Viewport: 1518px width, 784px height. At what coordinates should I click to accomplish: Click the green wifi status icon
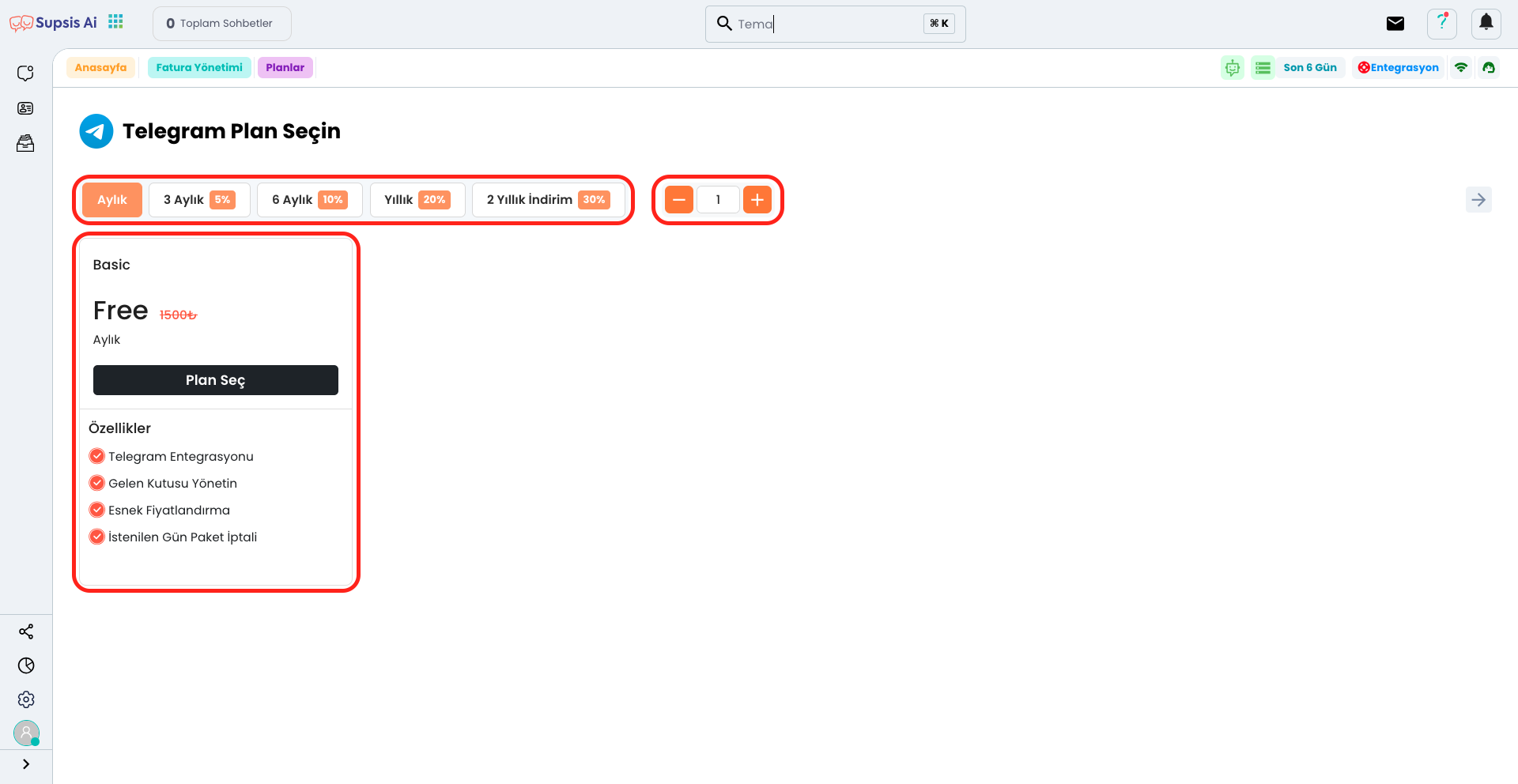1461,68
